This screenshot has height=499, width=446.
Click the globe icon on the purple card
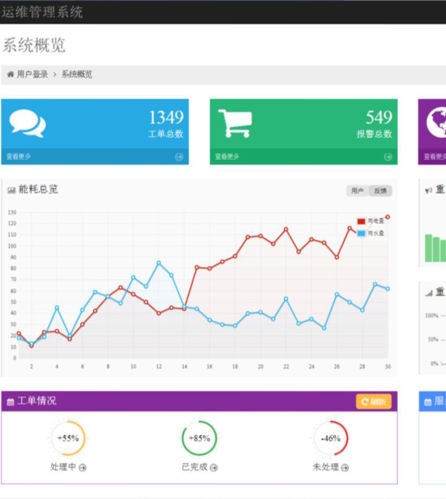coord(436,122)
